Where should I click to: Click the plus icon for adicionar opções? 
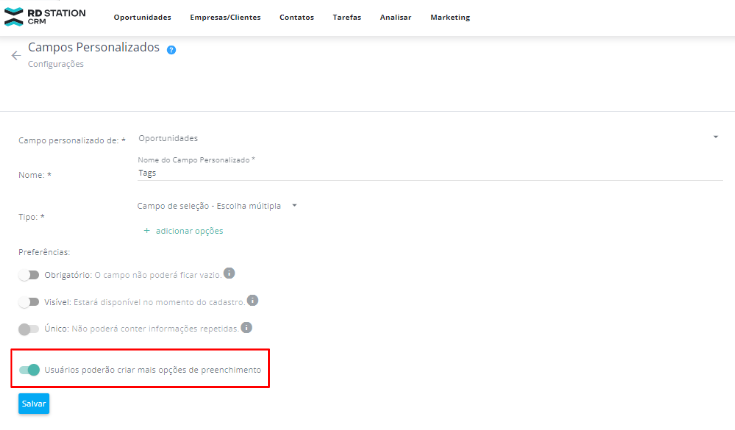click(x=146, y=231)
